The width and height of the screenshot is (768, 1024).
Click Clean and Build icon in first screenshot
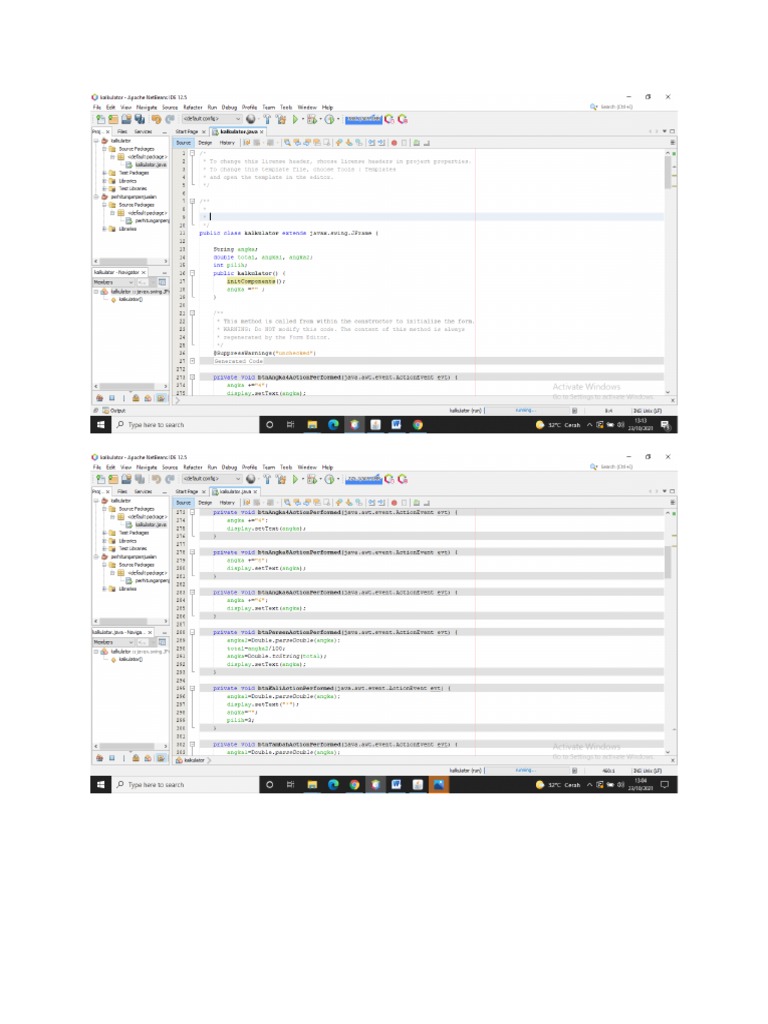281,120
